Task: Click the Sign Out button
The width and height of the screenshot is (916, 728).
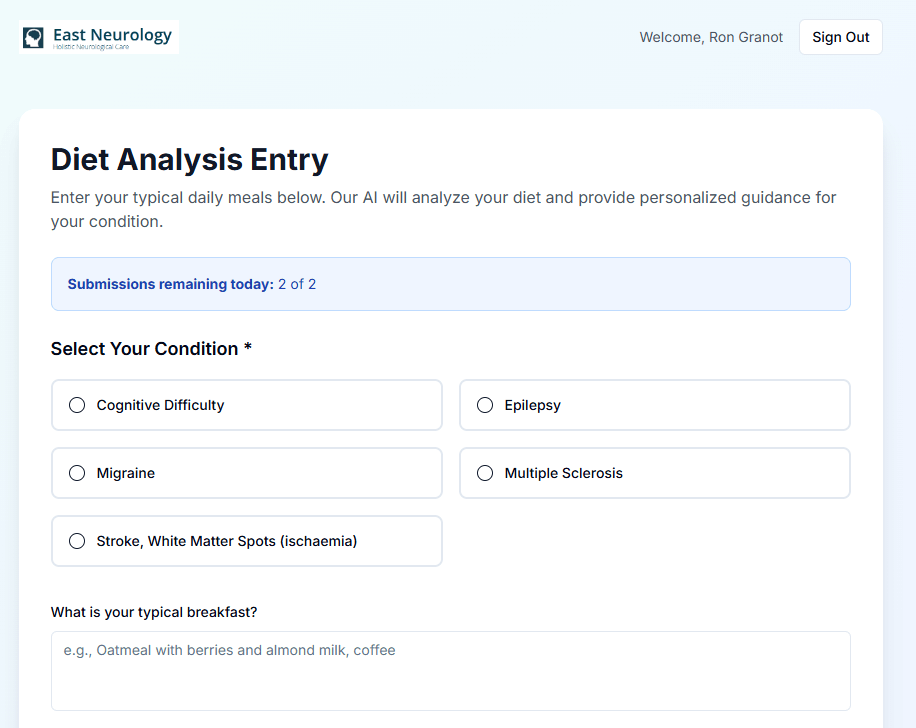Action: pyautogui.click(x=840, y=37)
